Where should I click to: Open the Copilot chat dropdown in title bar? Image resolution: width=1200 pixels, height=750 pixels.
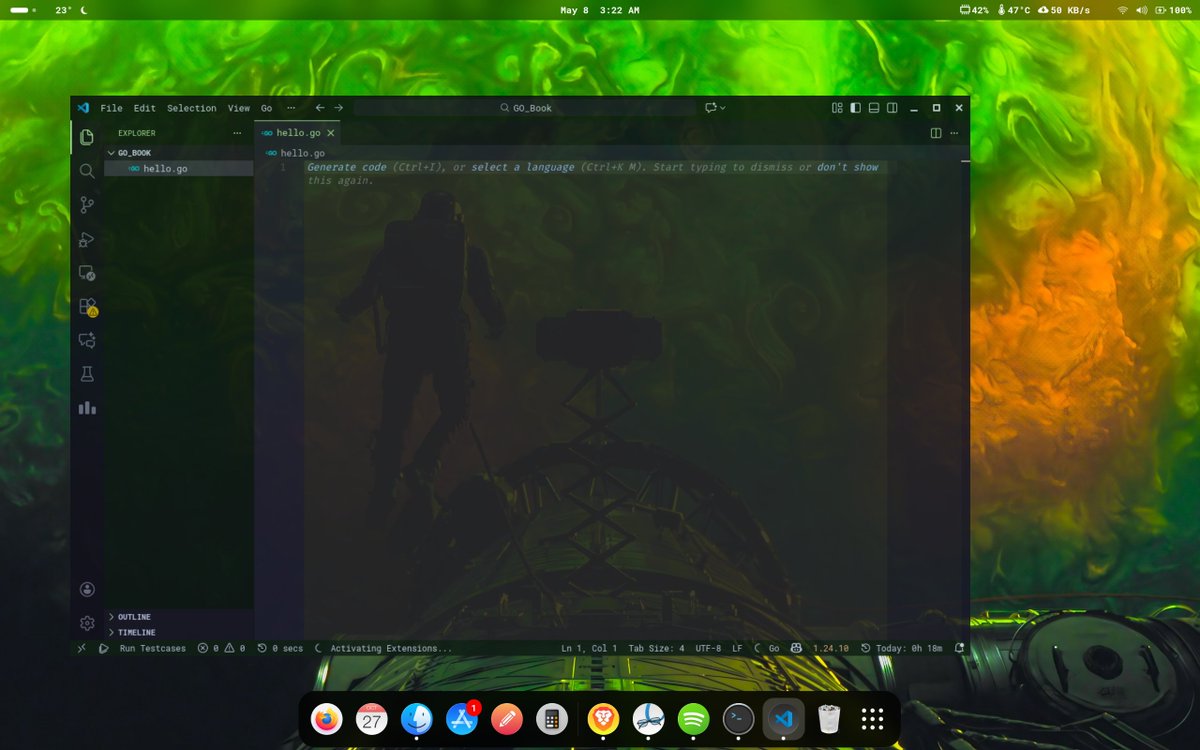tap(715, 108)
